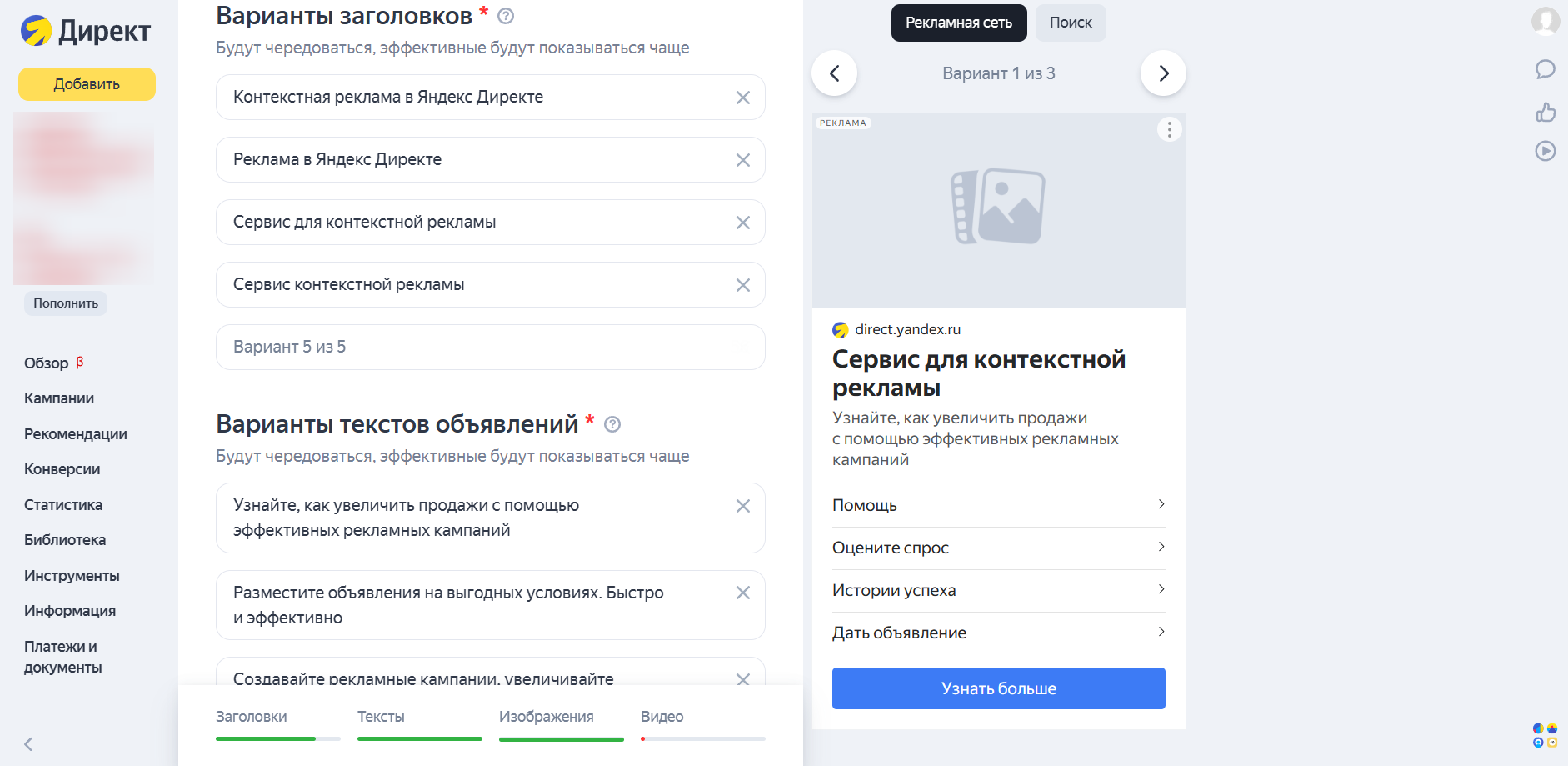This screenshot has width=1568, height=766.
Task: Jump to 'Заголовки' section tab
Action: (x=252, y=717)
